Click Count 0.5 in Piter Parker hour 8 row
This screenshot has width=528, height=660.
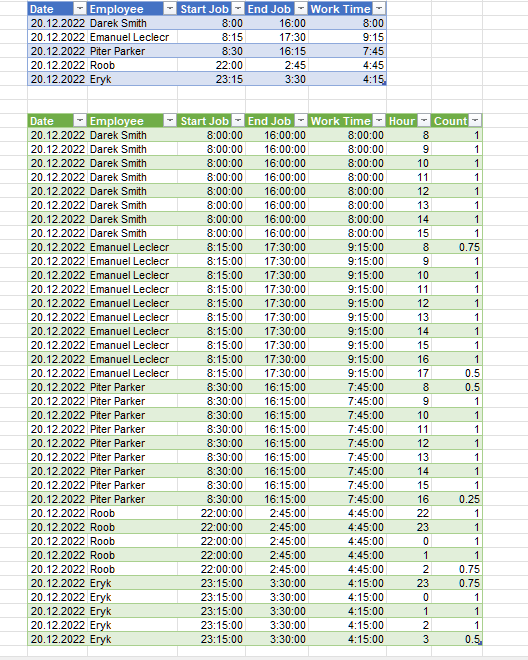click(456, 387)
